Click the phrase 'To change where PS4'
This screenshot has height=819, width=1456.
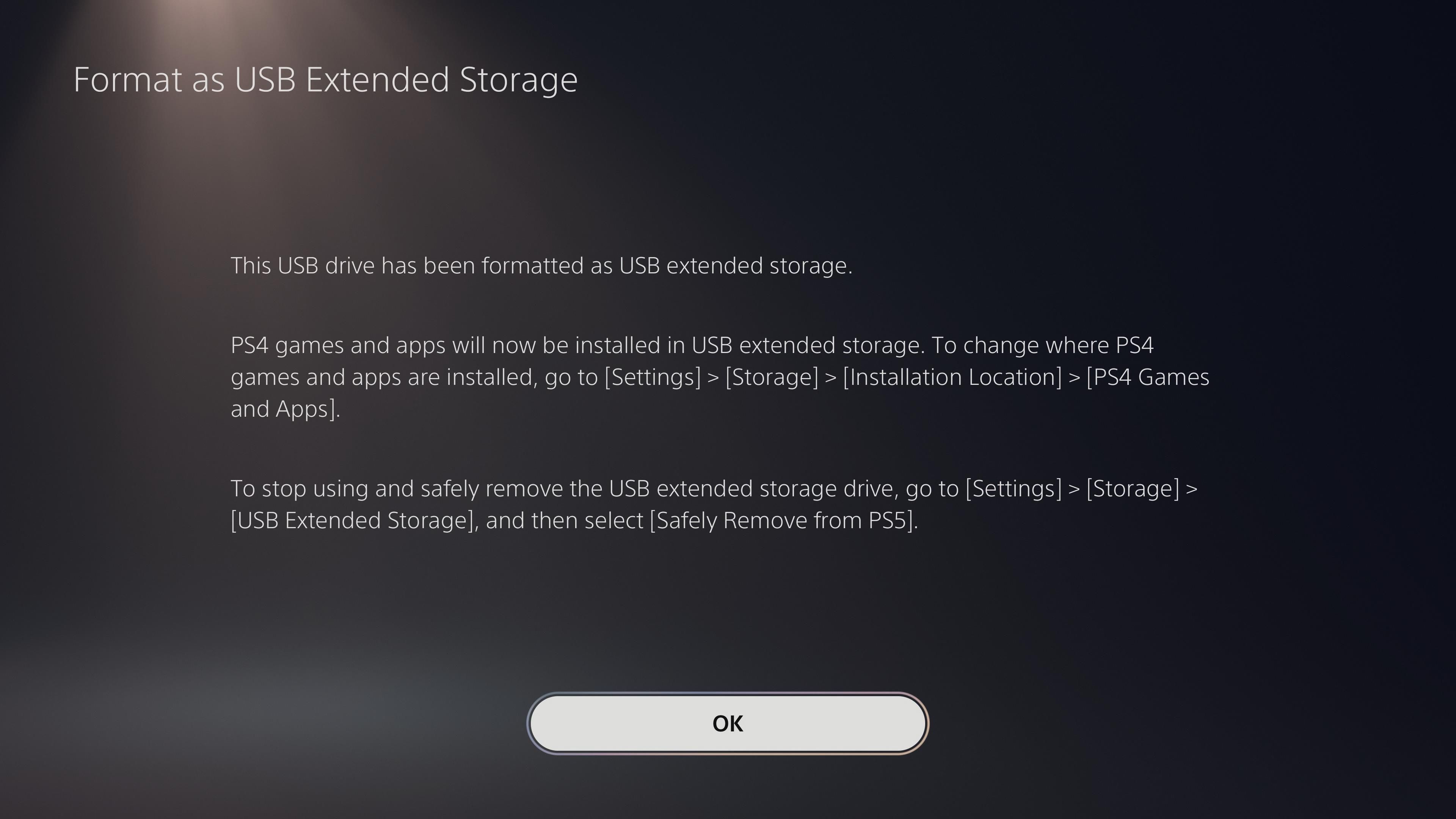(x=1042, y=345)
